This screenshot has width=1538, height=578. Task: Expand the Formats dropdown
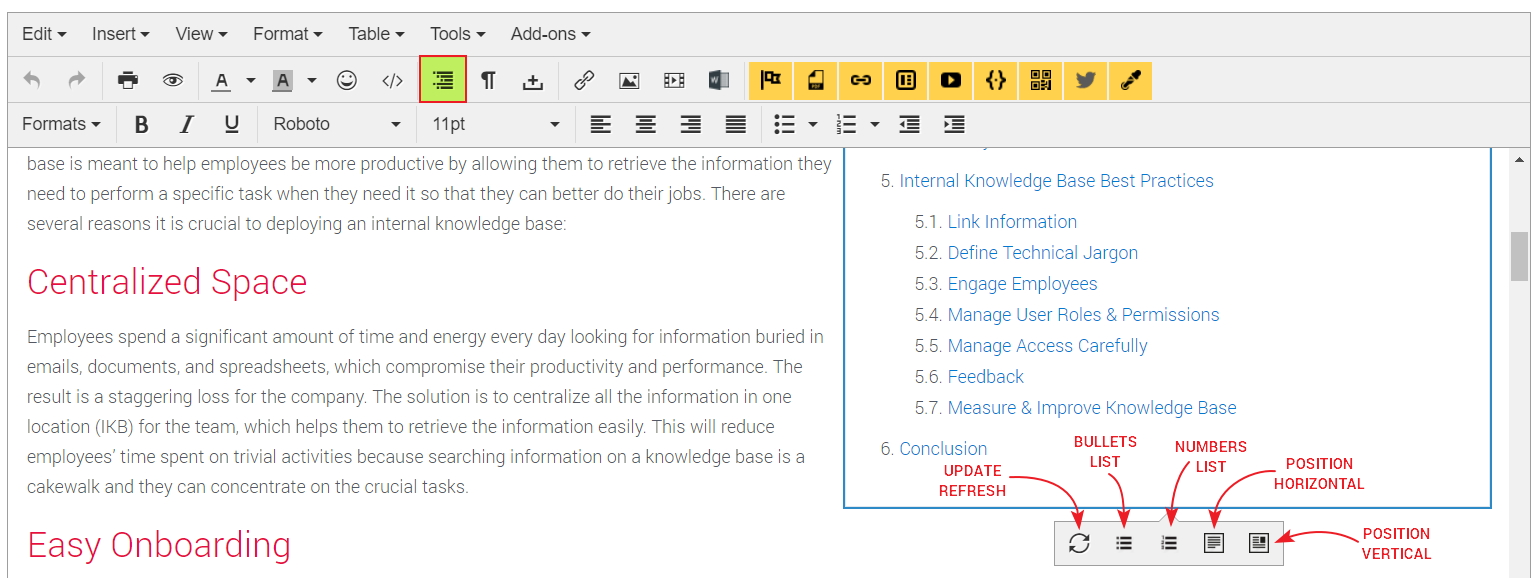(60, 124)
